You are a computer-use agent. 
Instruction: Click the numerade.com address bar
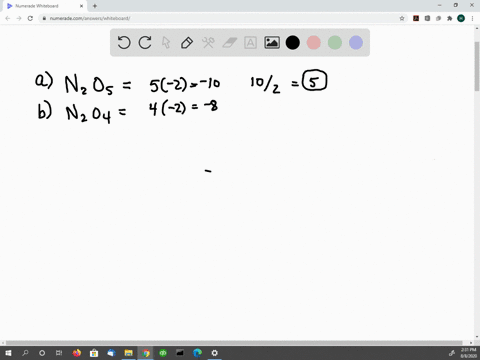point(220,18)
